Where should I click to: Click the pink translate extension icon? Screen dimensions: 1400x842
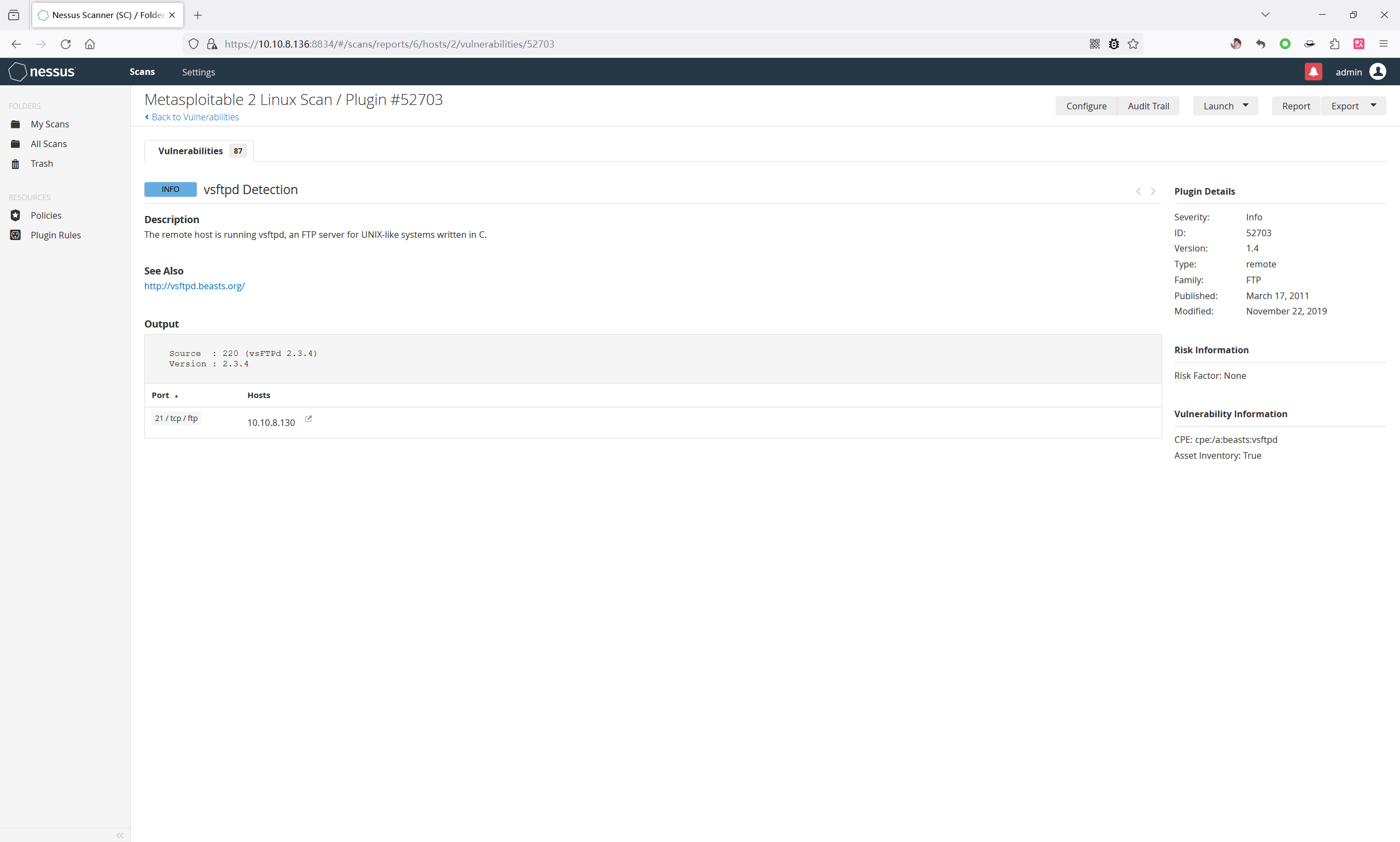pyautogui.click(x=1358, y=44)
